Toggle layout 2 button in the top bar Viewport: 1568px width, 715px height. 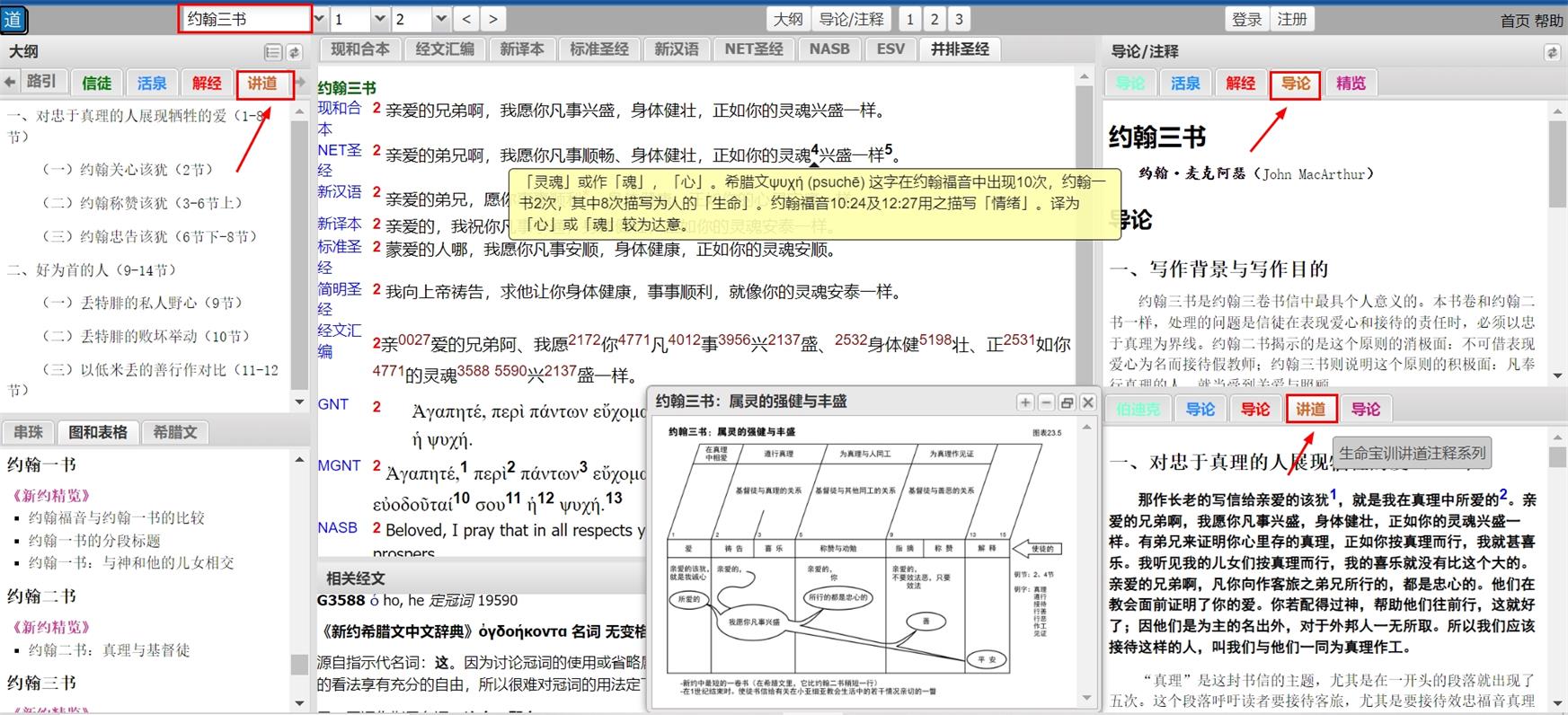[935, 19]
